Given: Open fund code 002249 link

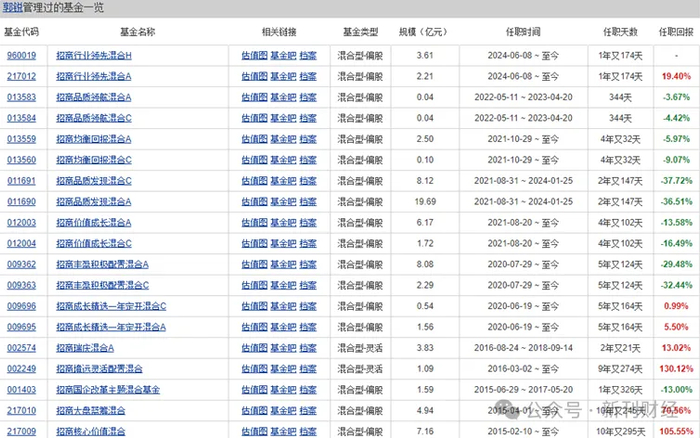Looking at the screenshot, I should tap(21, 369).
